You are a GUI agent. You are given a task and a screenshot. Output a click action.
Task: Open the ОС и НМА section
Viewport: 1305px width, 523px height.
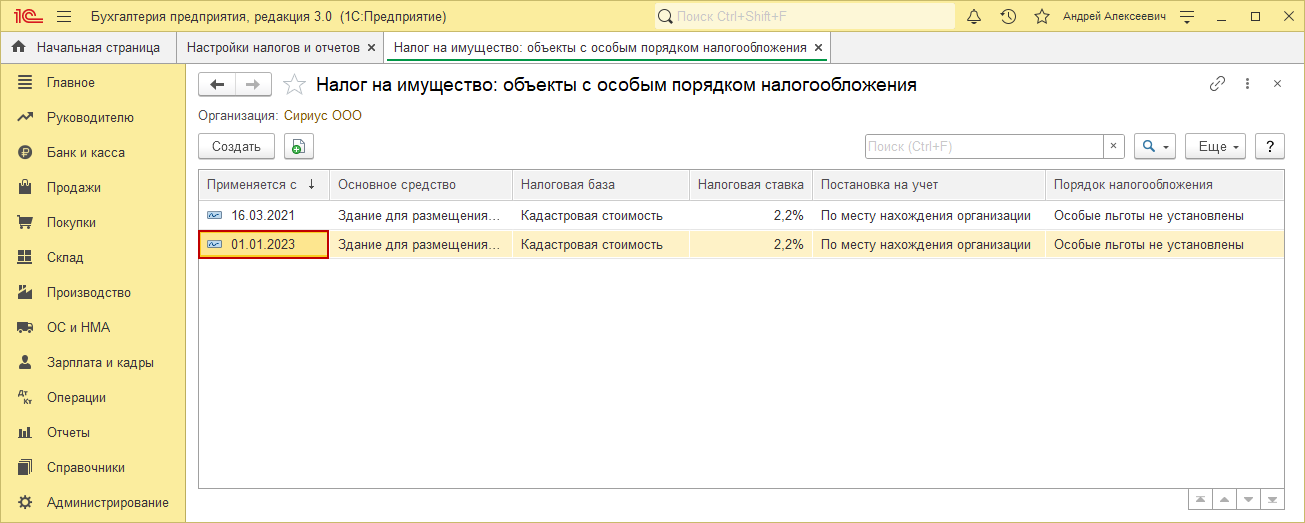pos(78,327)
